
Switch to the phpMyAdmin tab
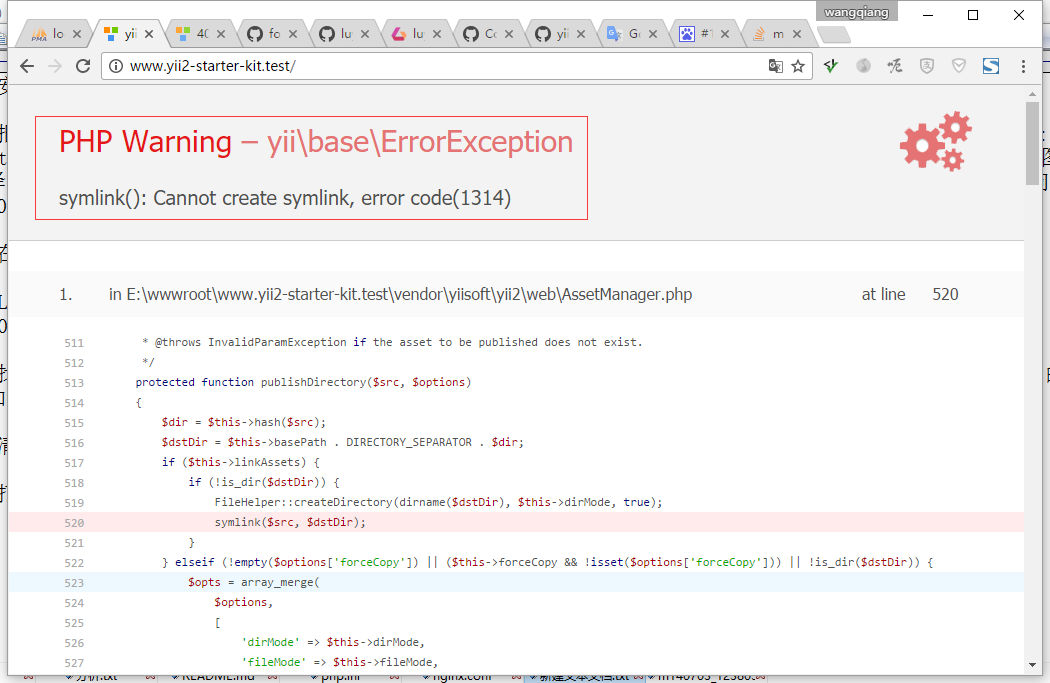(x=47, y=34)
